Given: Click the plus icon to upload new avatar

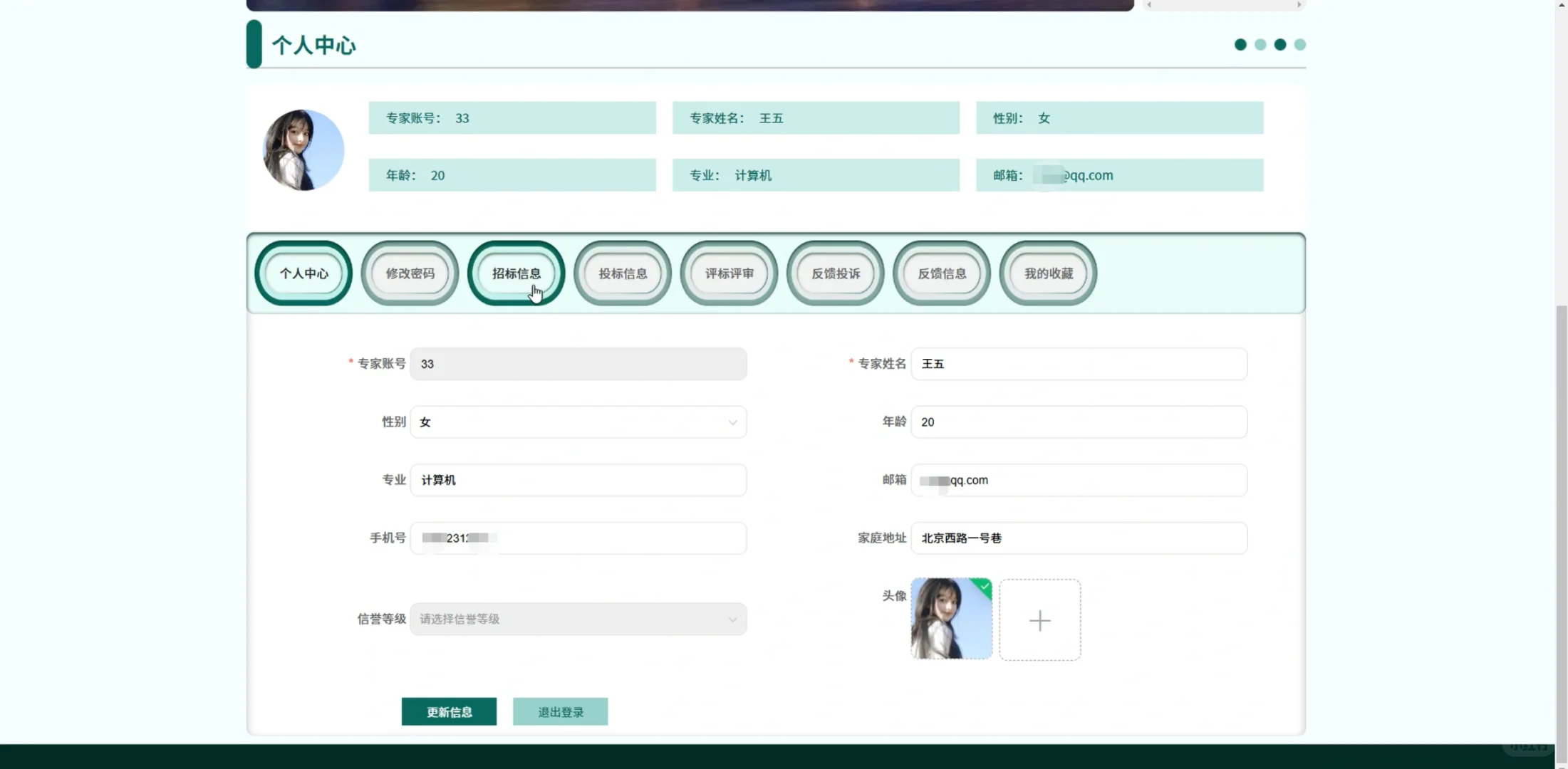Looking at the screenshot, I should point(1039,619).
